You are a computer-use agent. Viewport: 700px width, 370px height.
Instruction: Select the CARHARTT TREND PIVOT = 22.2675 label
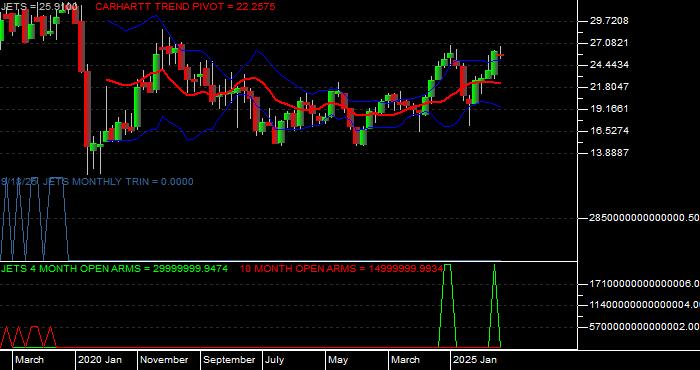click(185, 7)
